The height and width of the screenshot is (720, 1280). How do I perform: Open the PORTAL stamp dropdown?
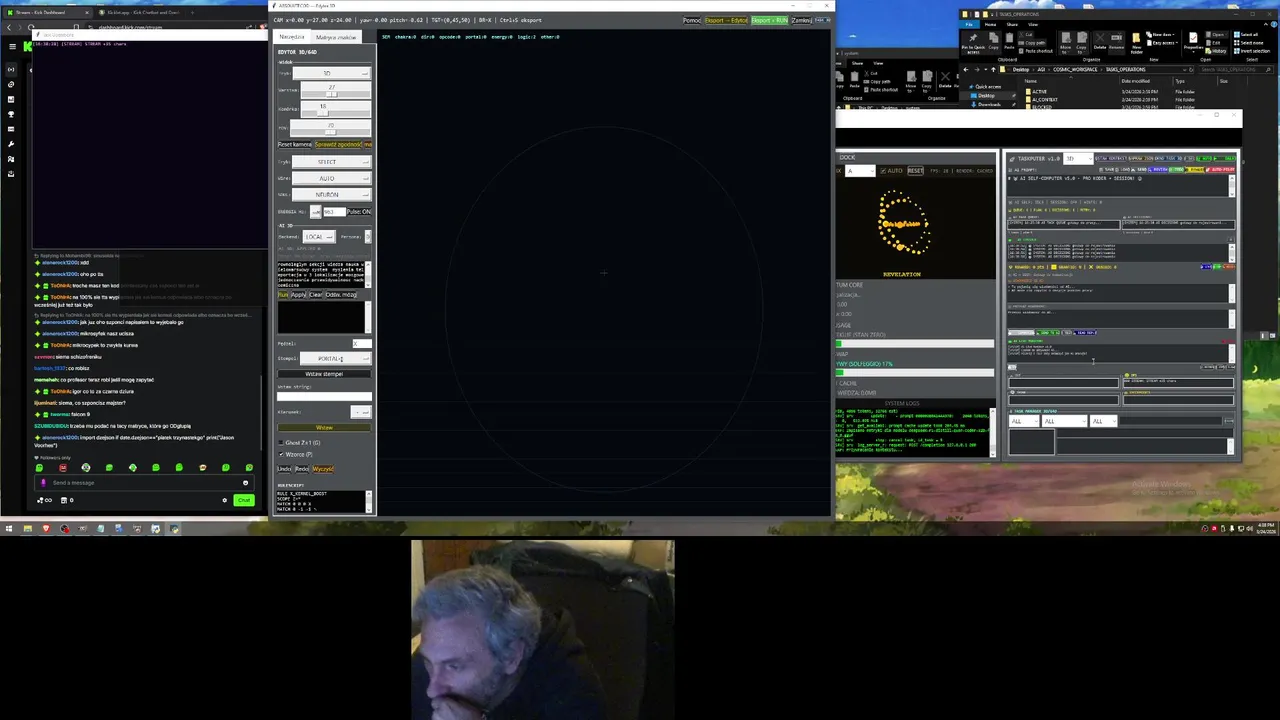point(334,358)
